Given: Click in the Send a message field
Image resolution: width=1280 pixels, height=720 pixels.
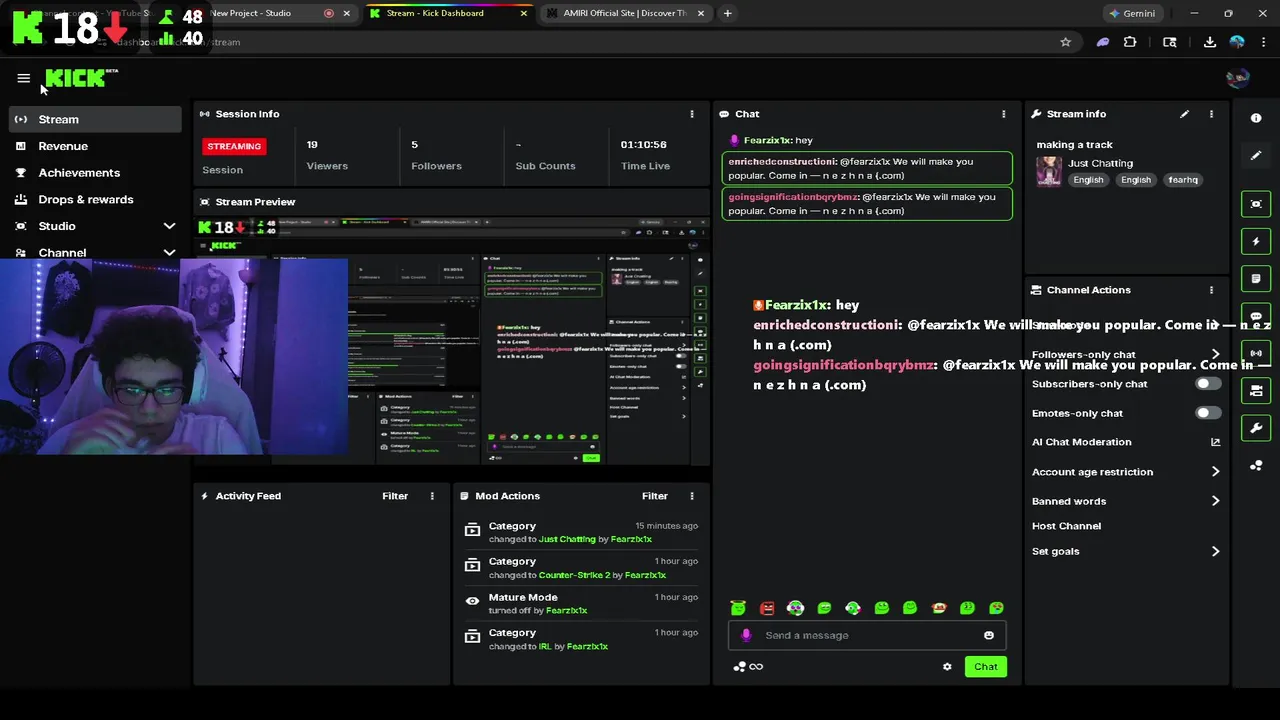Looking at the screenshot, I should tap(865, 635).
